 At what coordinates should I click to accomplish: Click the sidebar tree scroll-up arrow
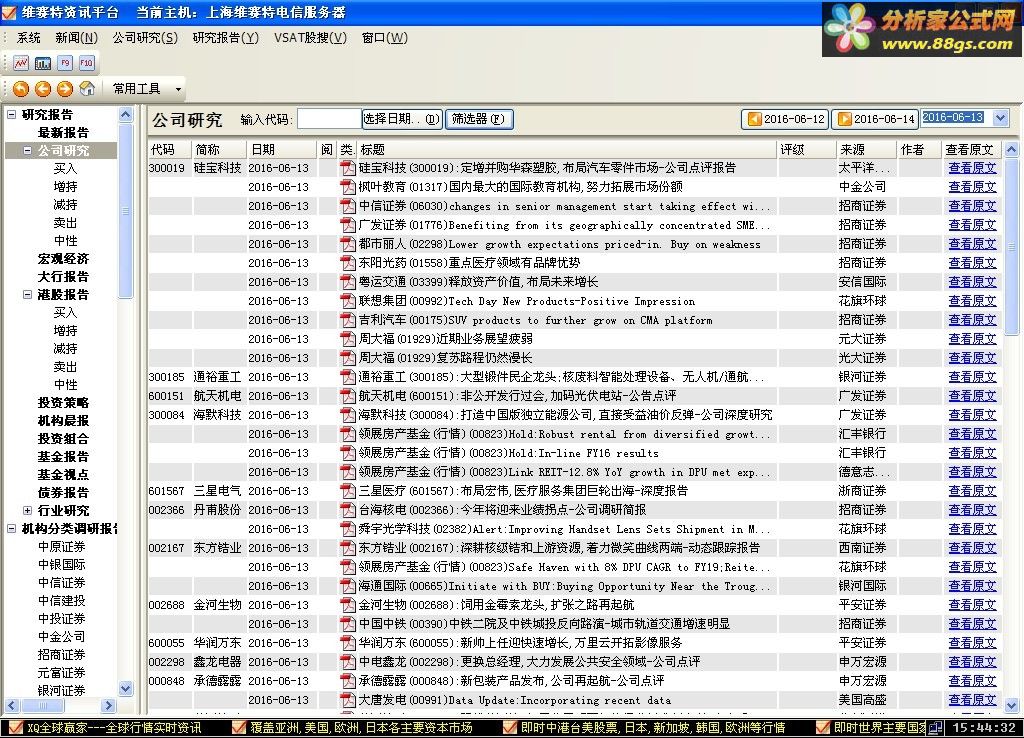click(126, 115)
